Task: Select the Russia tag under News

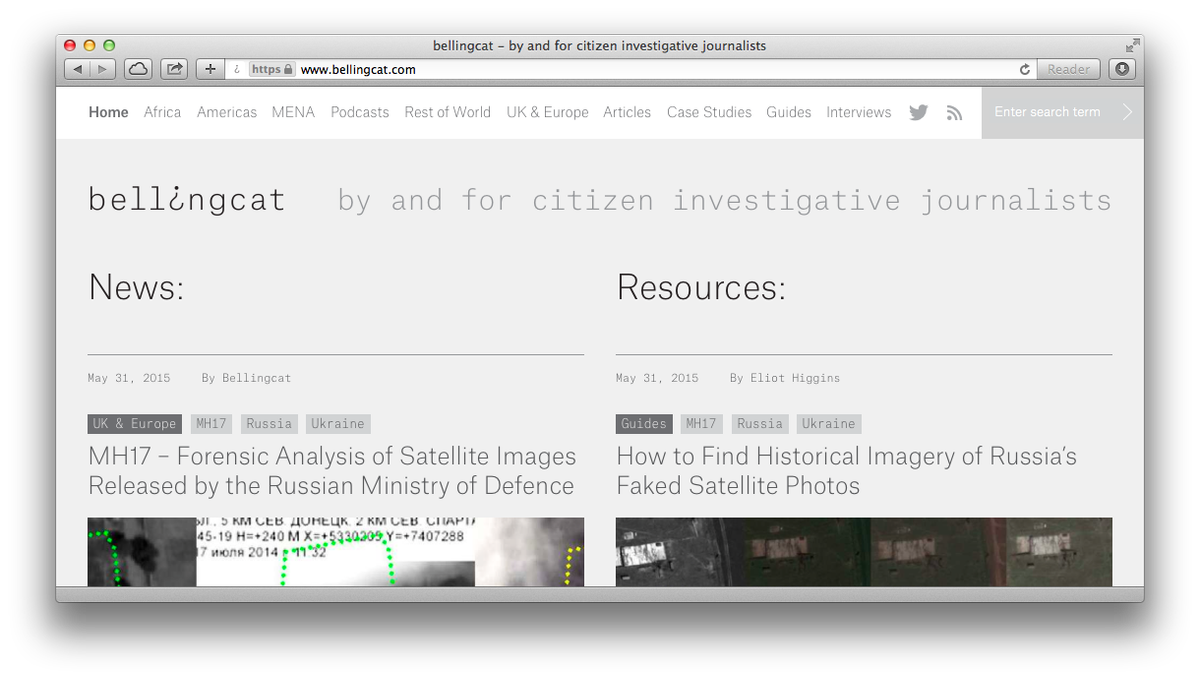Action: pos(269,424)
